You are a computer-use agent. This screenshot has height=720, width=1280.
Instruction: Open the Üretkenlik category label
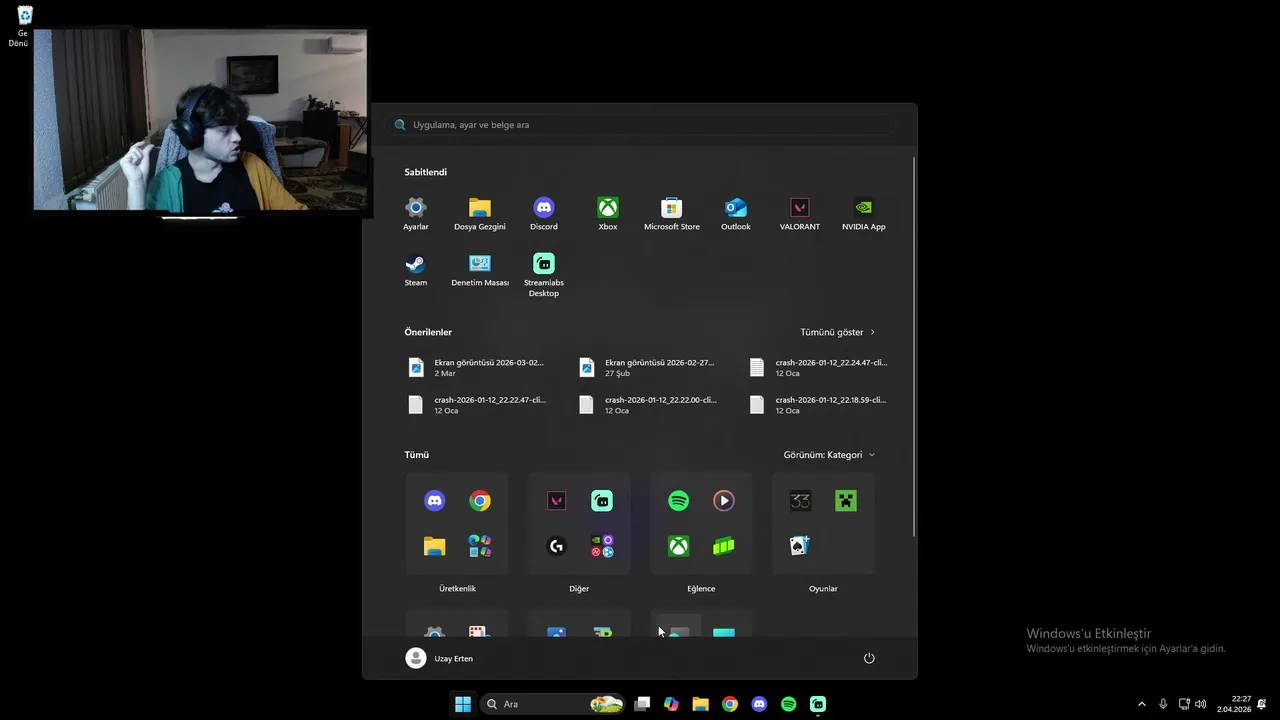point(457,589)
